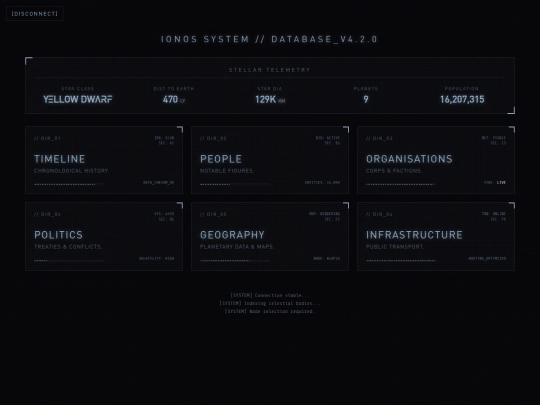Click the 'ROUTING_OPTIMIZED' status in Infrastructure
Viewport: 540px width, 405px height.
(x=487, y=259)
